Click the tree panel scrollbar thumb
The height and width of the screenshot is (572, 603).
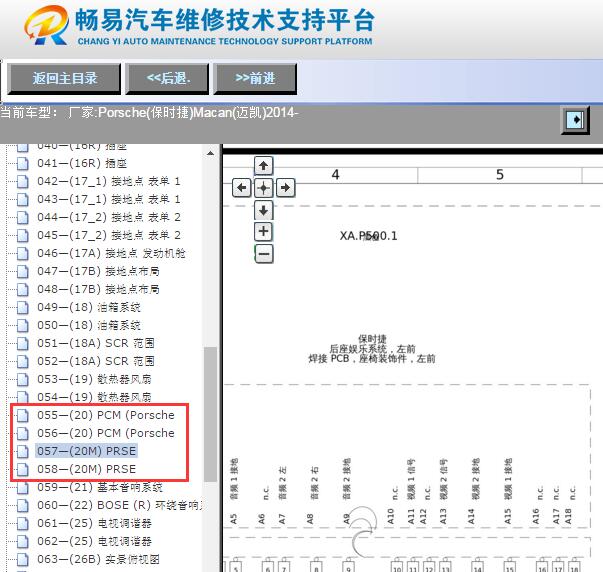point(210,414)
